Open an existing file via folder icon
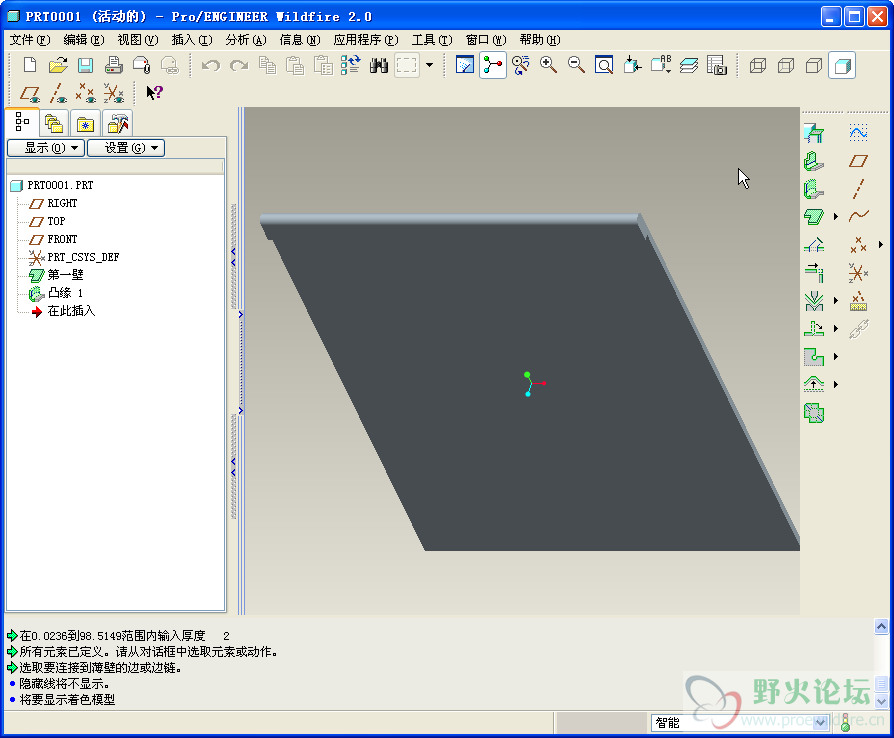 (58, 66)
